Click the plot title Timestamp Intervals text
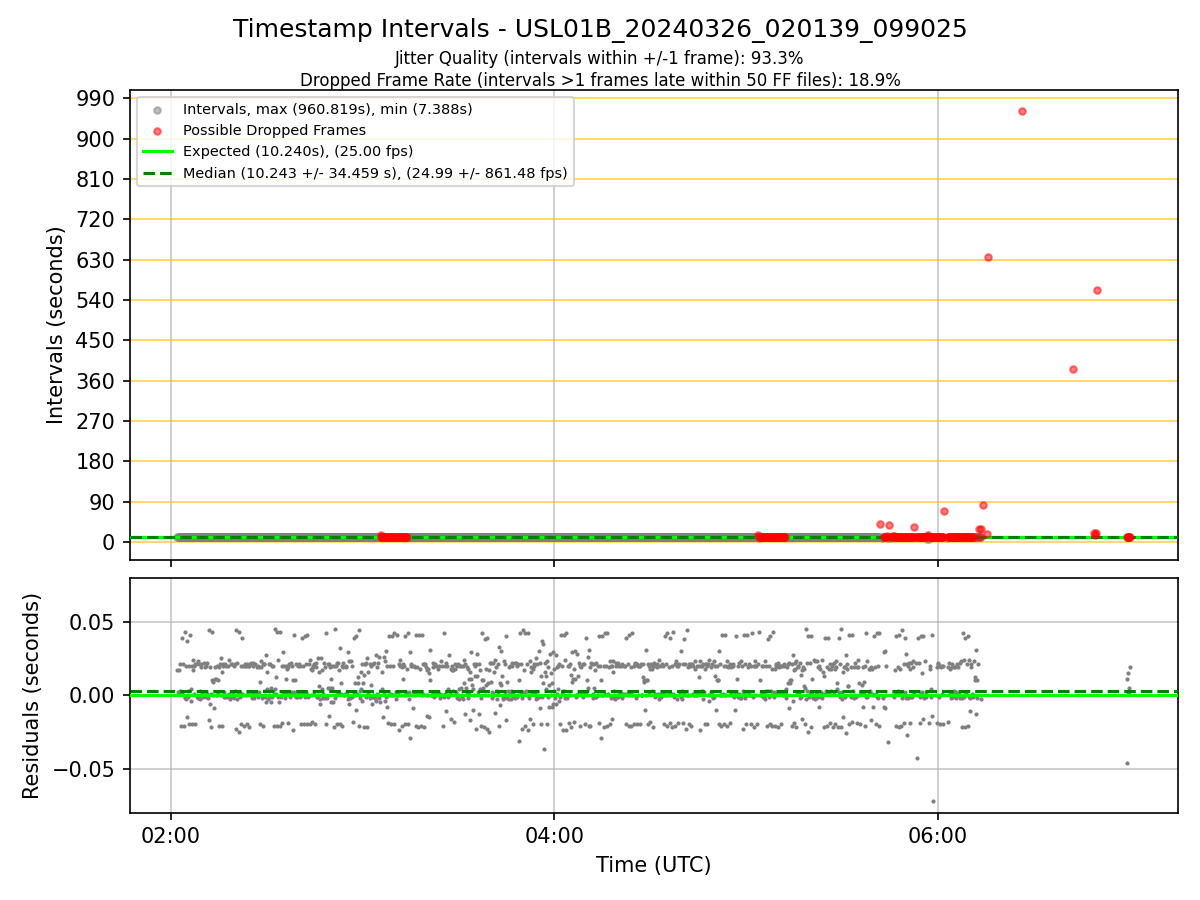Viewport: 1200px width, 900px height. coord(600,29)
